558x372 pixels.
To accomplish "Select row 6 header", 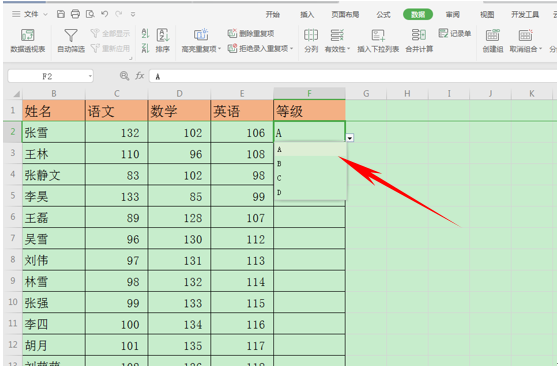I will 13,217.
